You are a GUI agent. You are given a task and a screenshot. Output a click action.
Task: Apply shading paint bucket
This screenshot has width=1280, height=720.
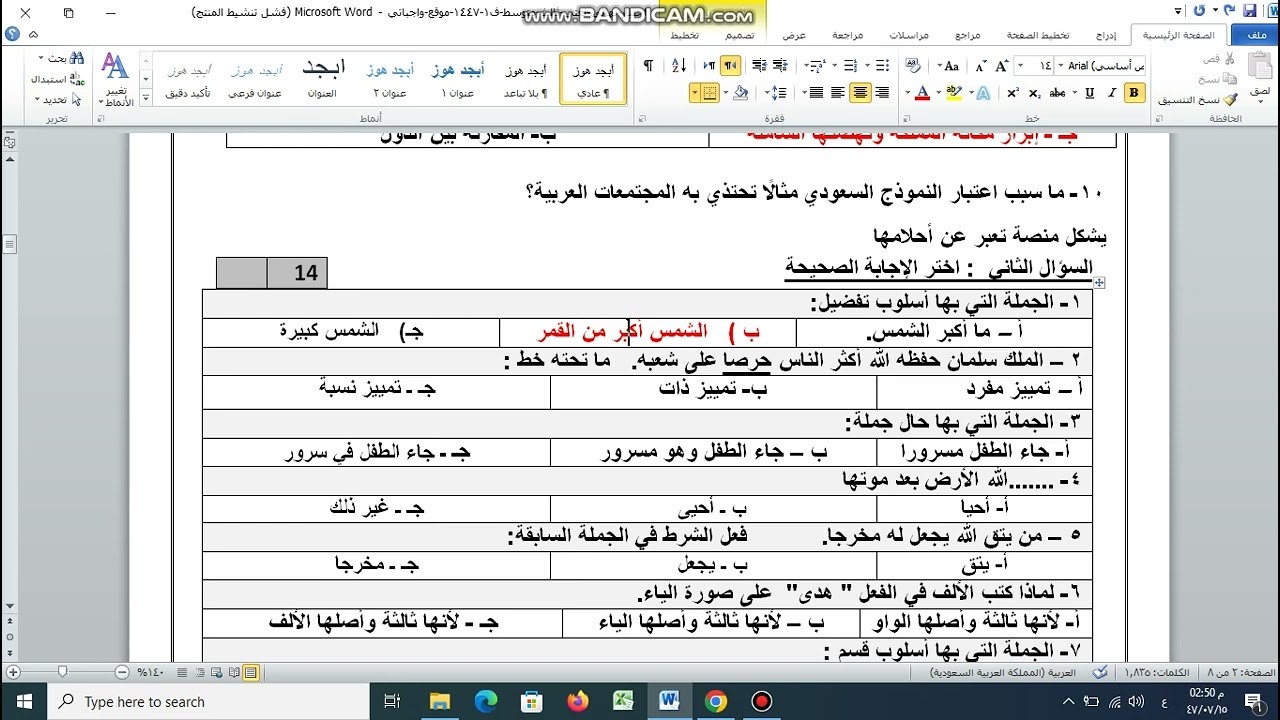741,93
